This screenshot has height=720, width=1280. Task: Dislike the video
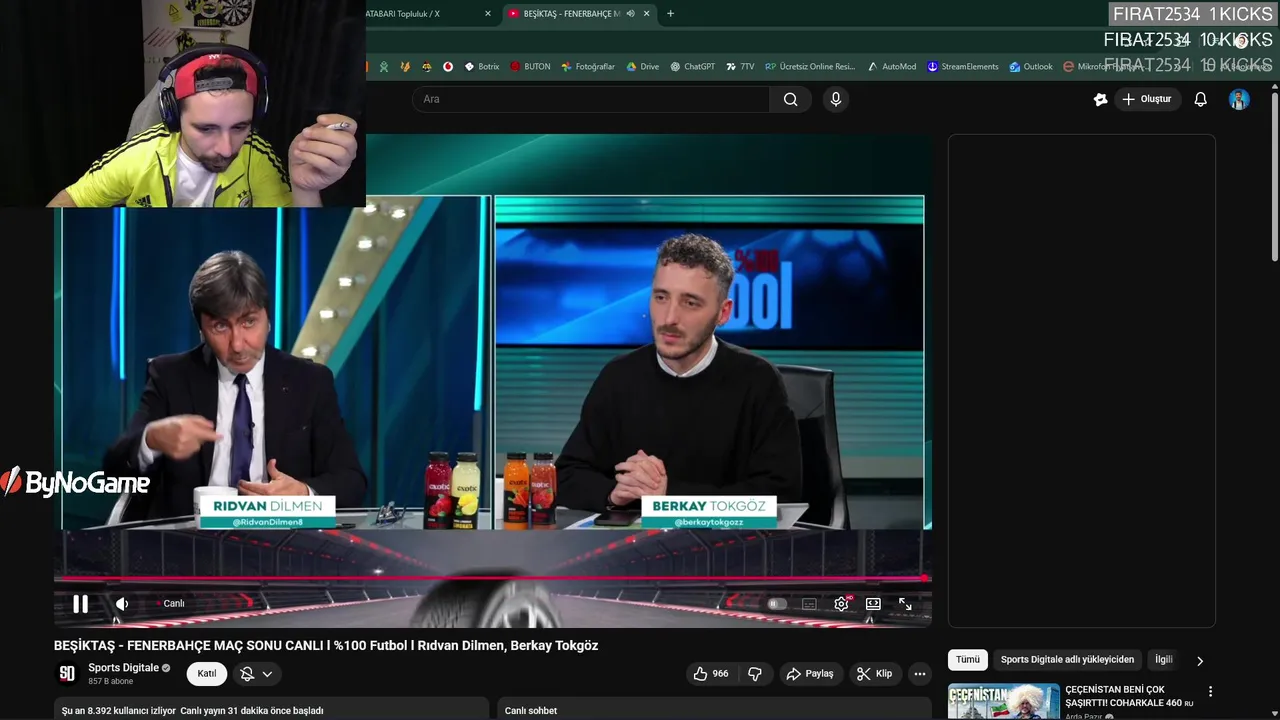tap(755, 674)
